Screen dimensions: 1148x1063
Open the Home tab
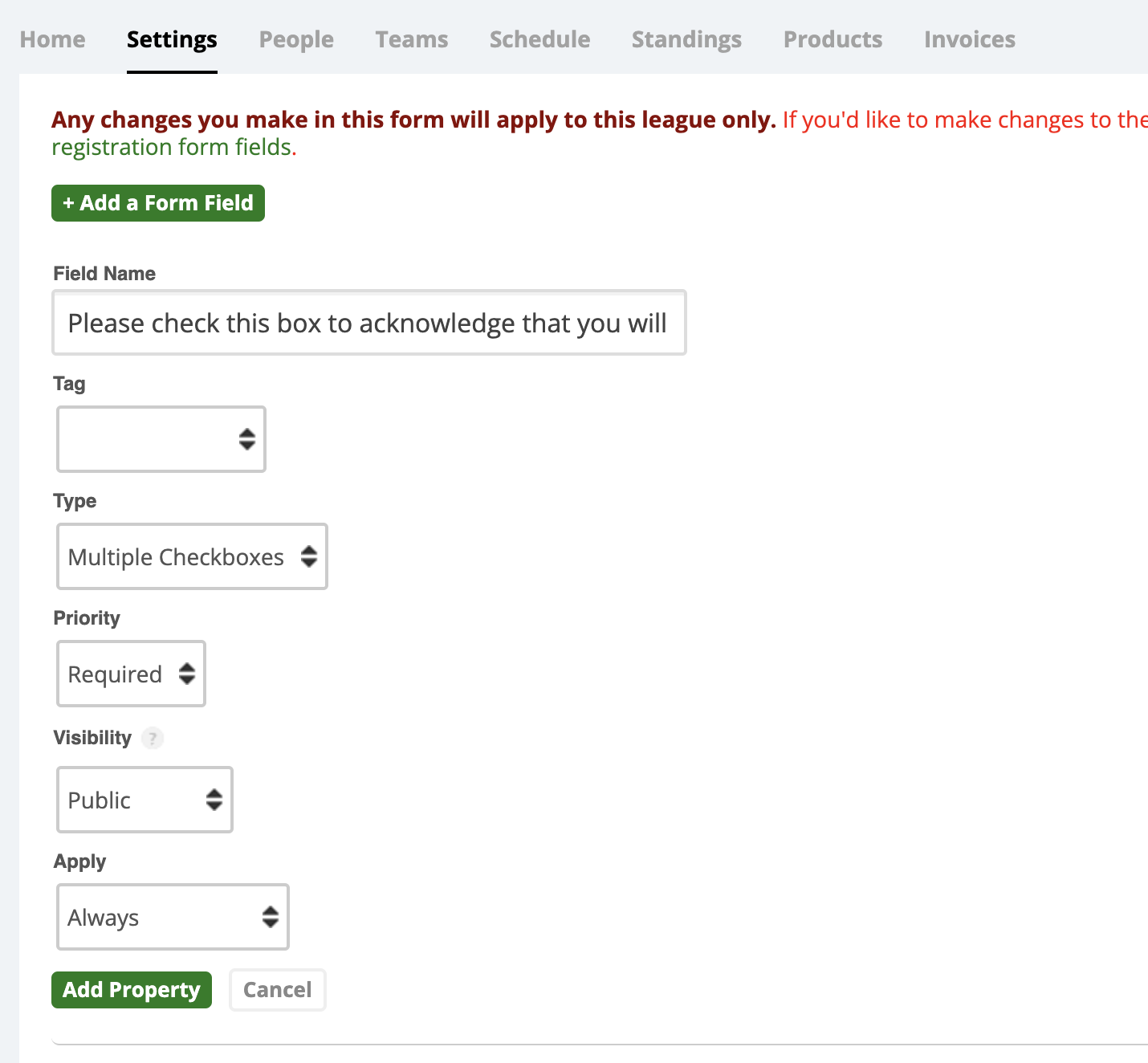tap(52, 39)
